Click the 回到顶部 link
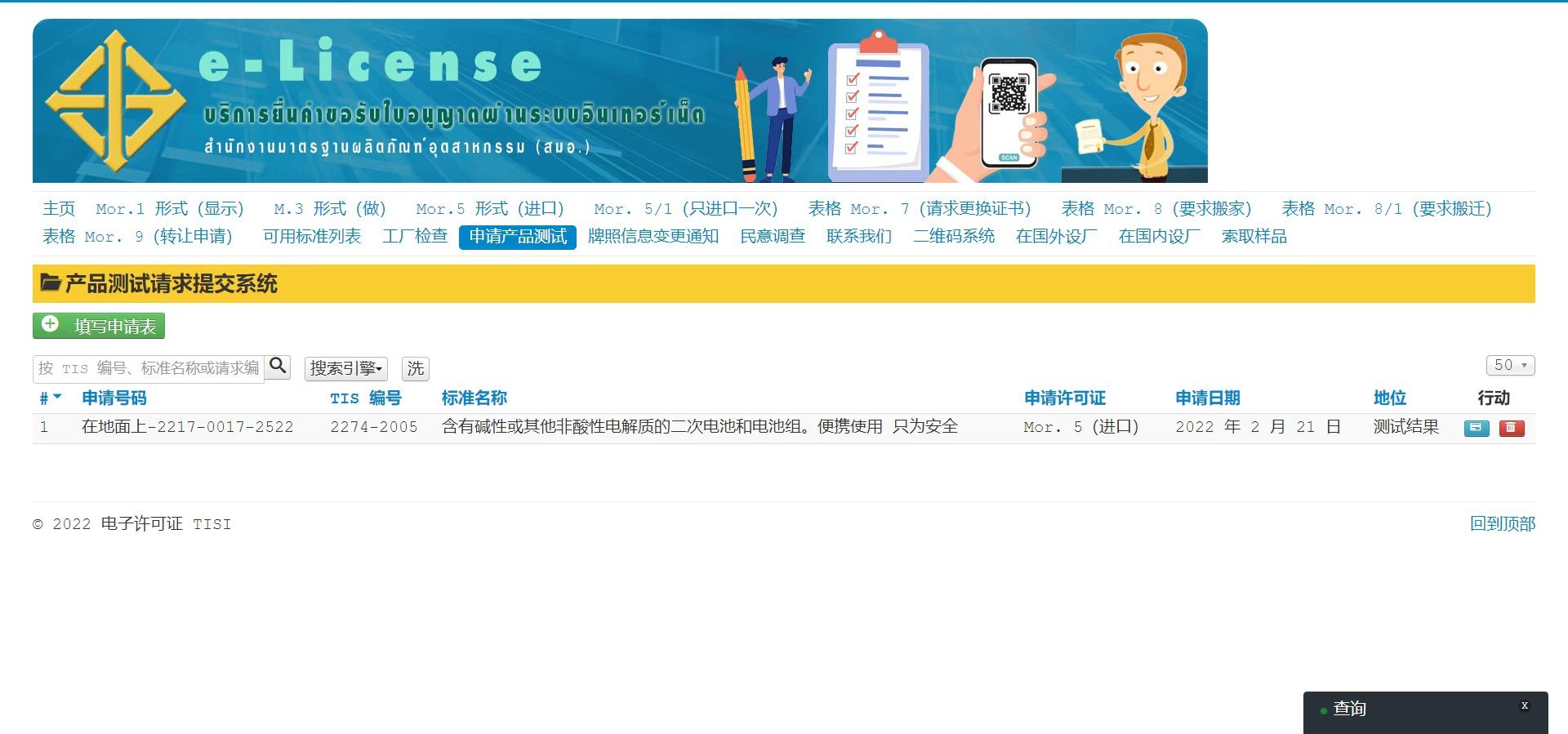The image size is (1568, 734). (x=1503, y=524)
